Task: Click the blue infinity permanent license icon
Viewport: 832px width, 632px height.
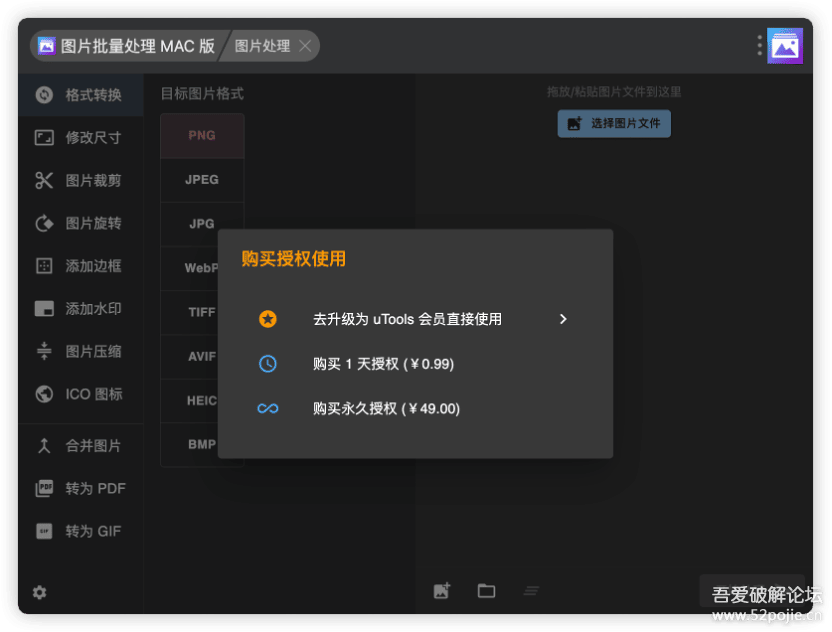Action: [267, 409]
